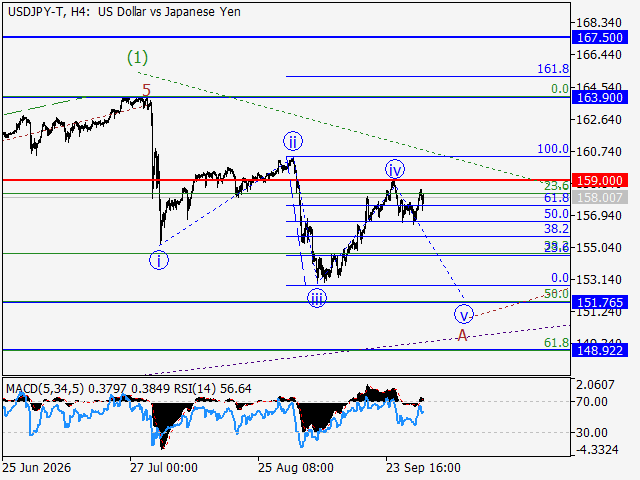Image resolution: width=640 pixels, height=480 pixels.
Task: Select the projected circled wave v marker
Action: pos(464,315)
